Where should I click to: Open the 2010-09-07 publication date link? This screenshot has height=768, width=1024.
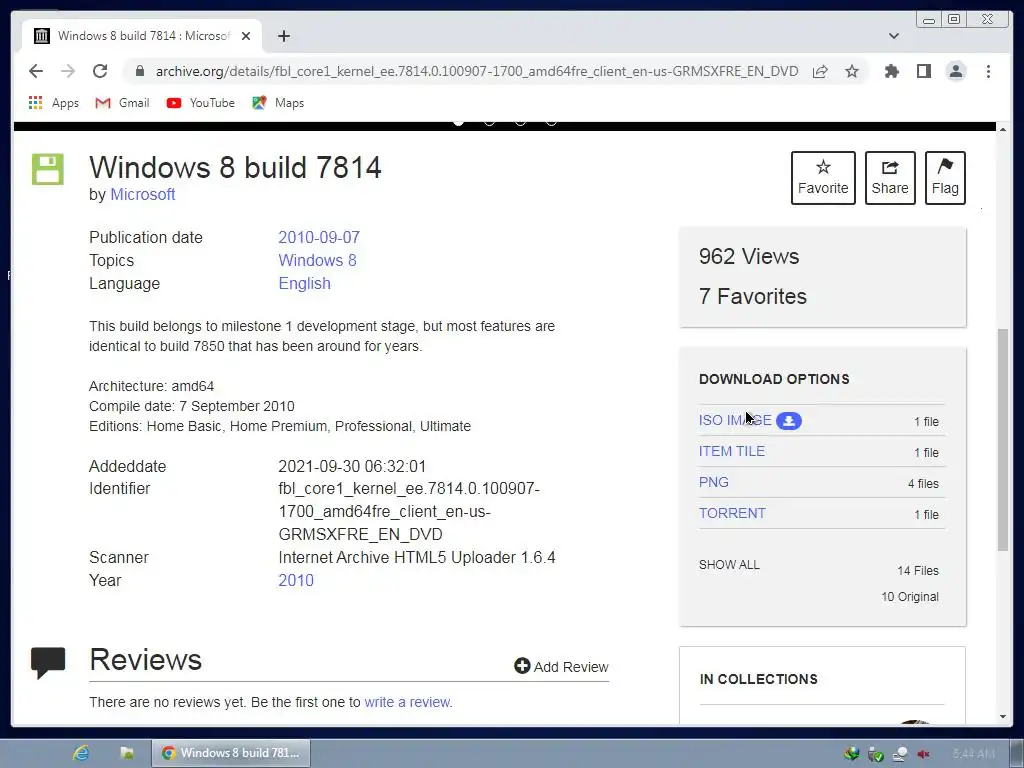(319, 237)
